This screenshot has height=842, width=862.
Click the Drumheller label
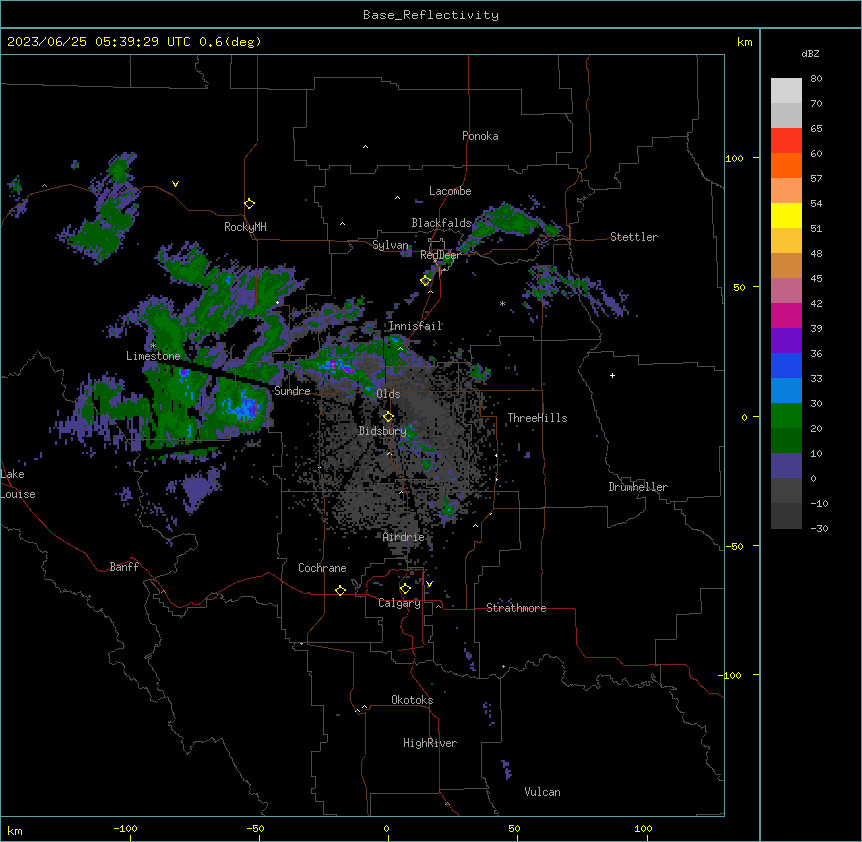click(638, 487)
